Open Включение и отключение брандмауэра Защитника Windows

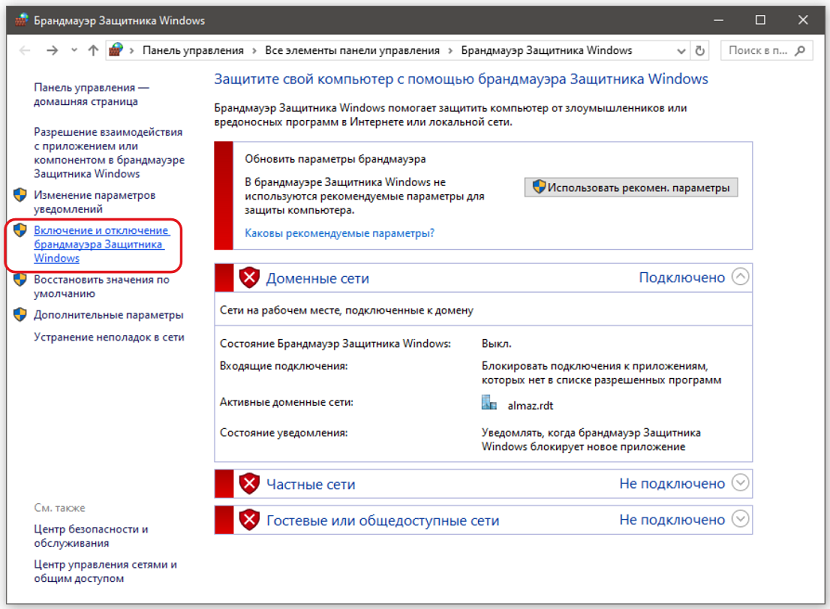click(x=102, y=244)
